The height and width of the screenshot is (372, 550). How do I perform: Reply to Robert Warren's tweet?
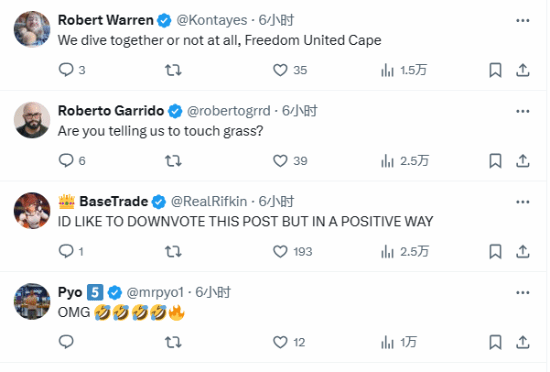66,70
